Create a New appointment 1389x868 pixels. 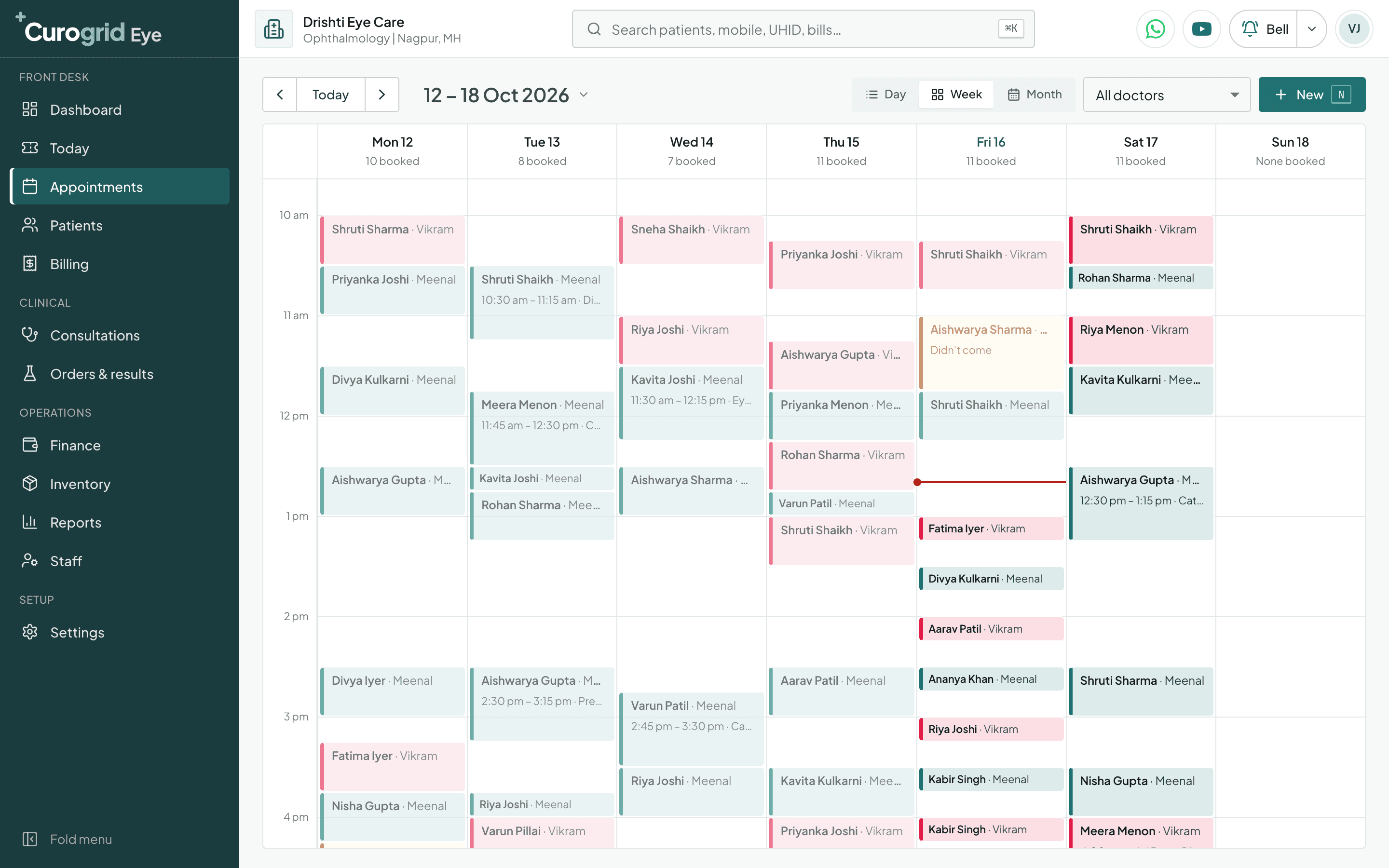1311,94
